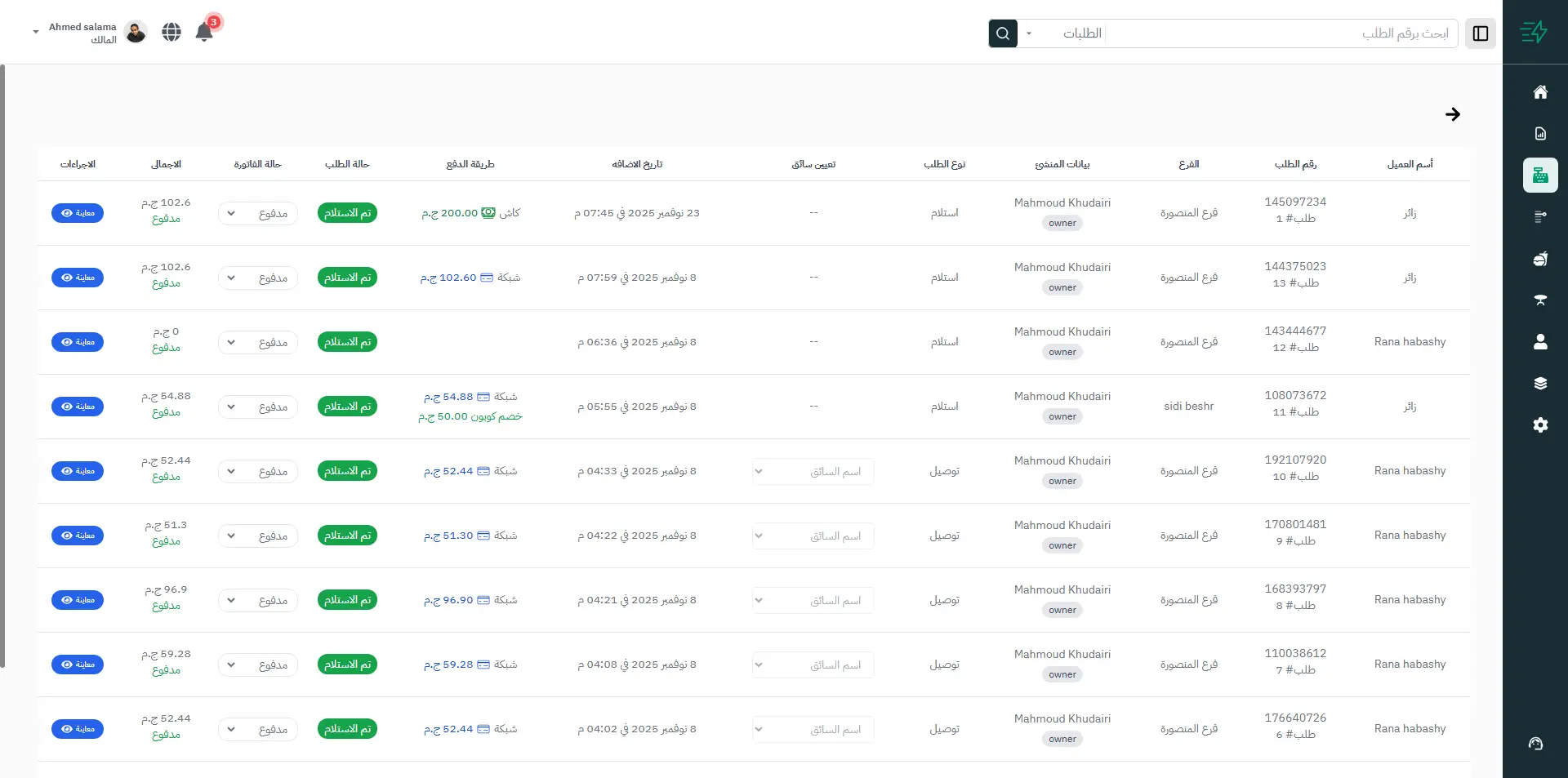Open the search category dropdown next to الطلبات

coord(1030,33)
